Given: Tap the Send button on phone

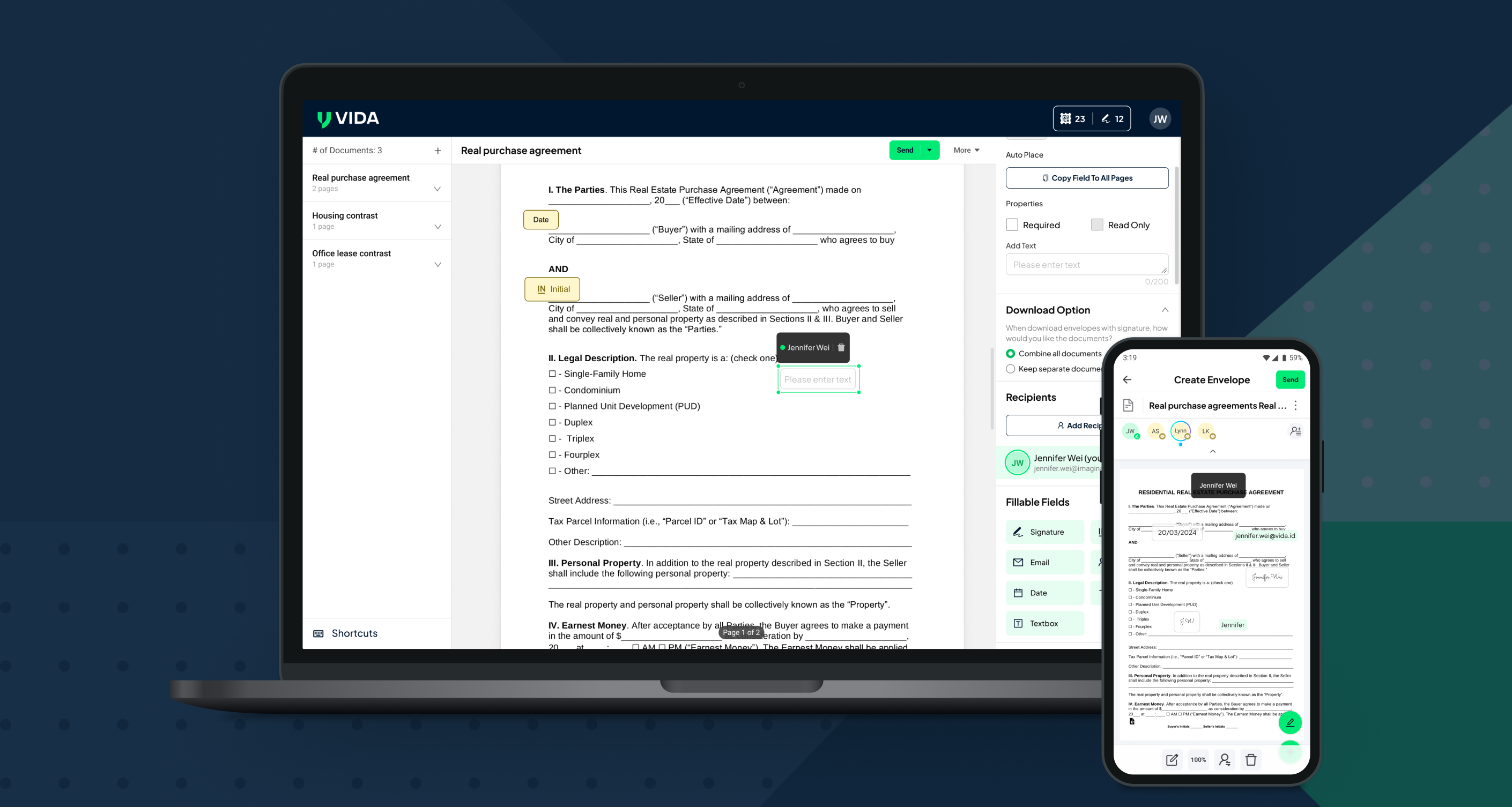Looking at the screenshot, I should [x=1289, y=379].
